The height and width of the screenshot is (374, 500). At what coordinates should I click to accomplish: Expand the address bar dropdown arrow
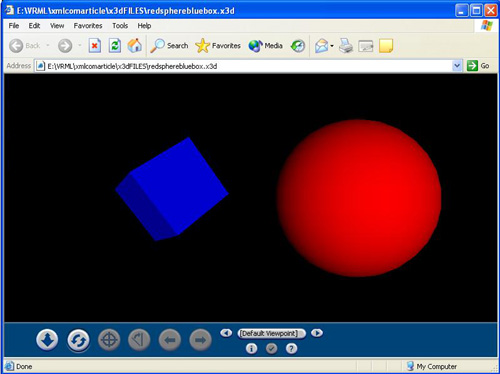click(457, 66)
